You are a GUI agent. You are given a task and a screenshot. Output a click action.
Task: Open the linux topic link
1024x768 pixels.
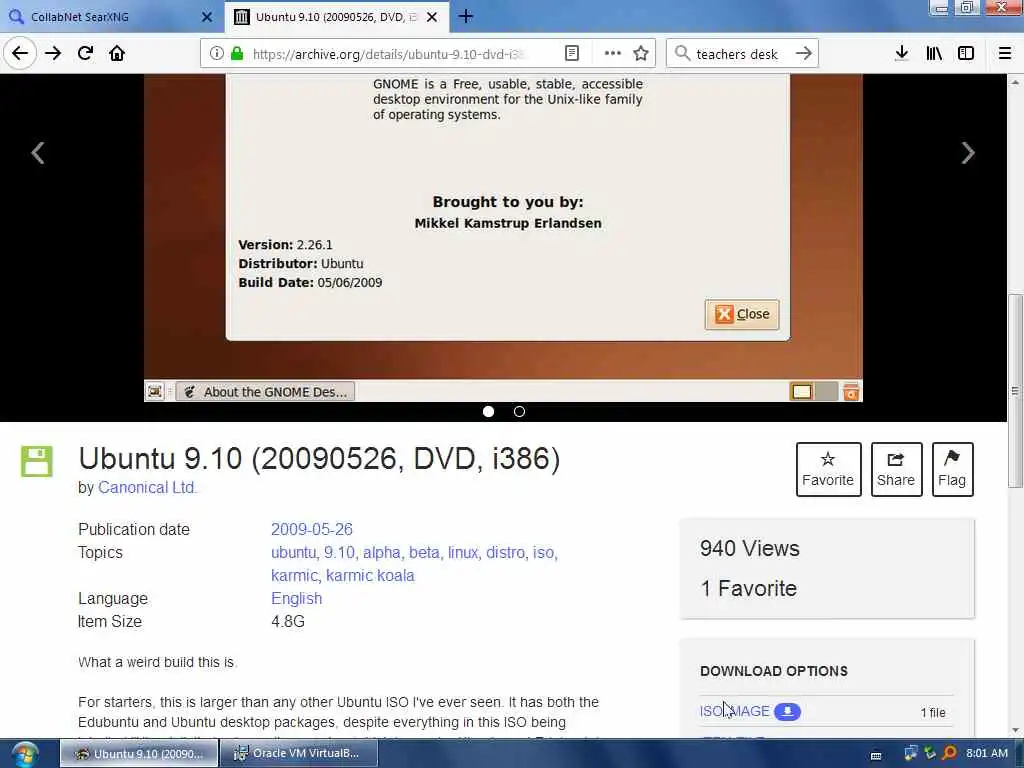[x=463, y=552]
